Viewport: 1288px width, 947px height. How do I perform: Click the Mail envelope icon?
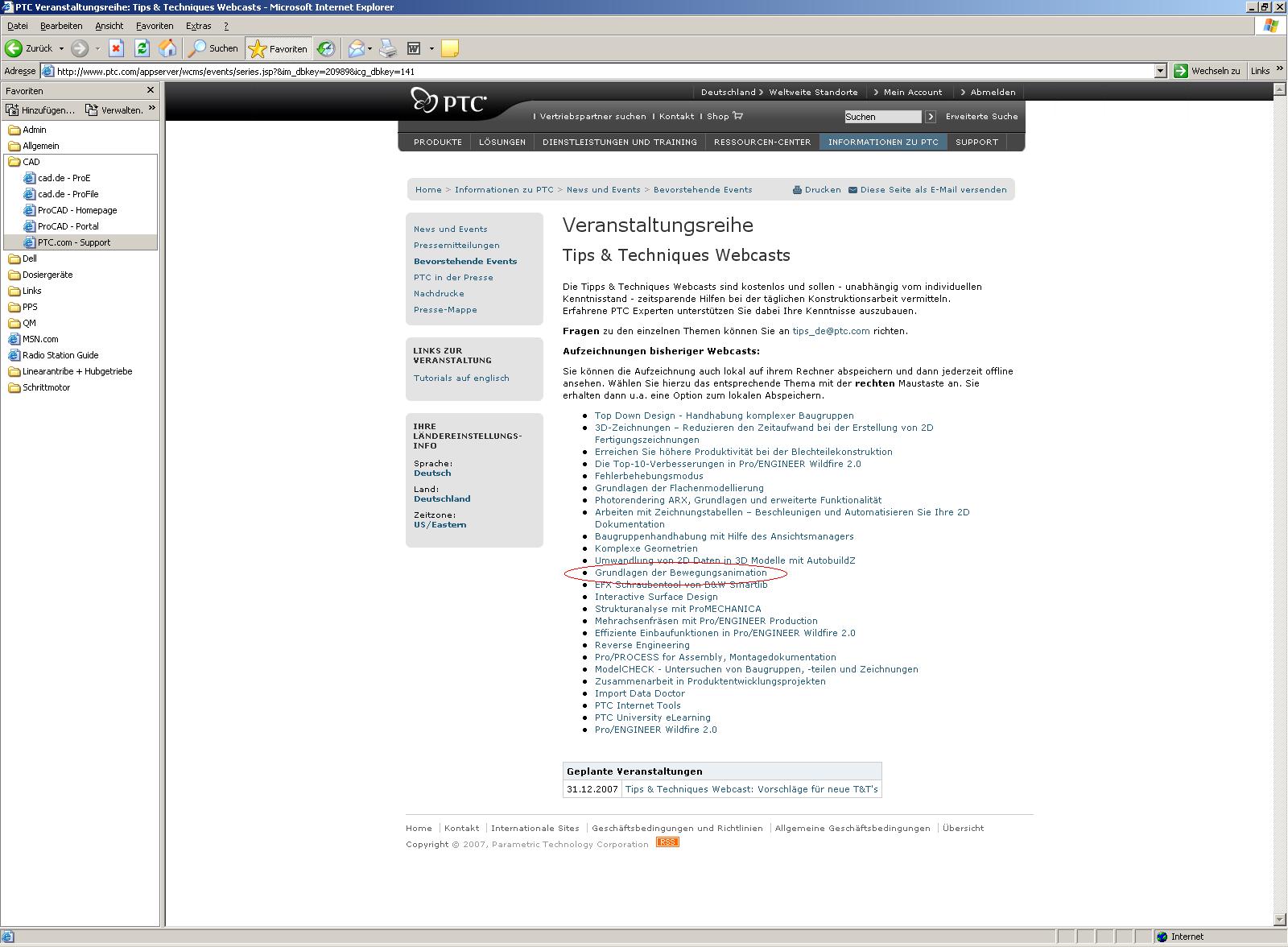tap(356, 48)
